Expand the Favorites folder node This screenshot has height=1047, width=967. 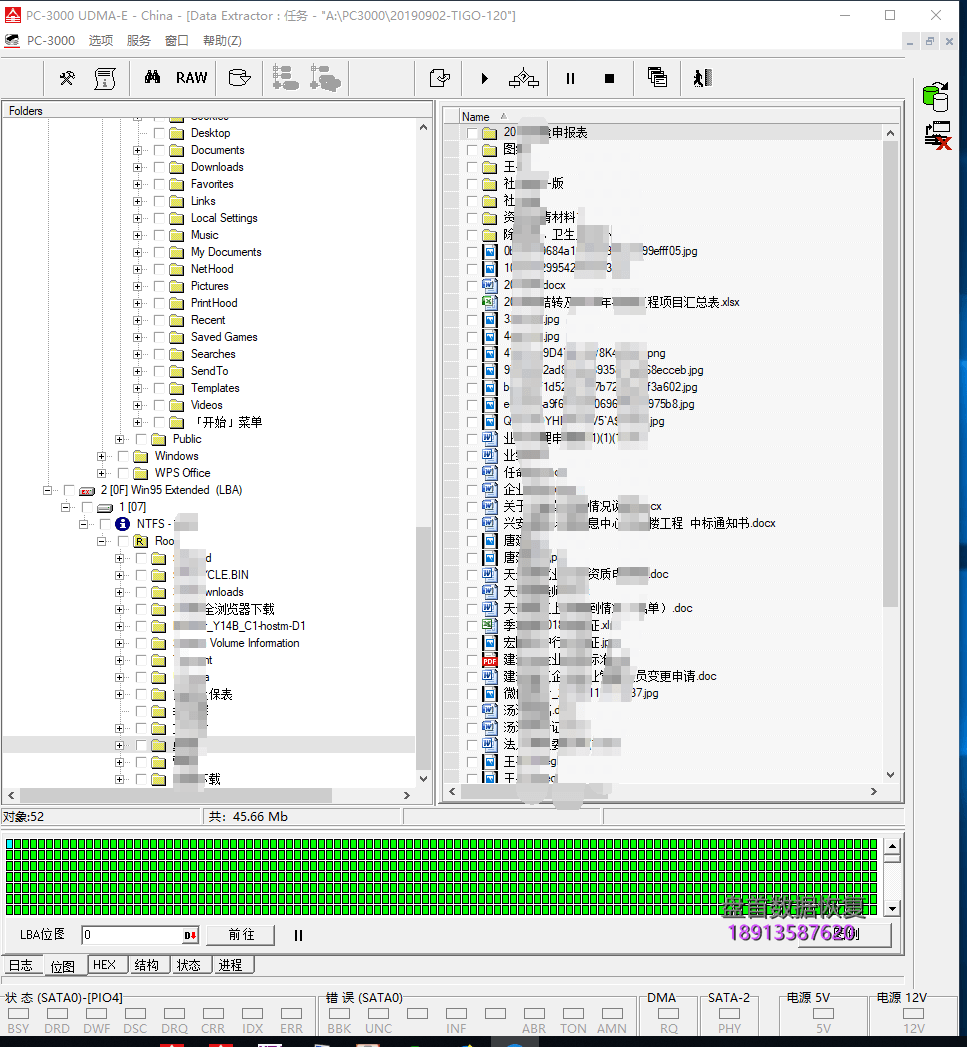point(138,184)
